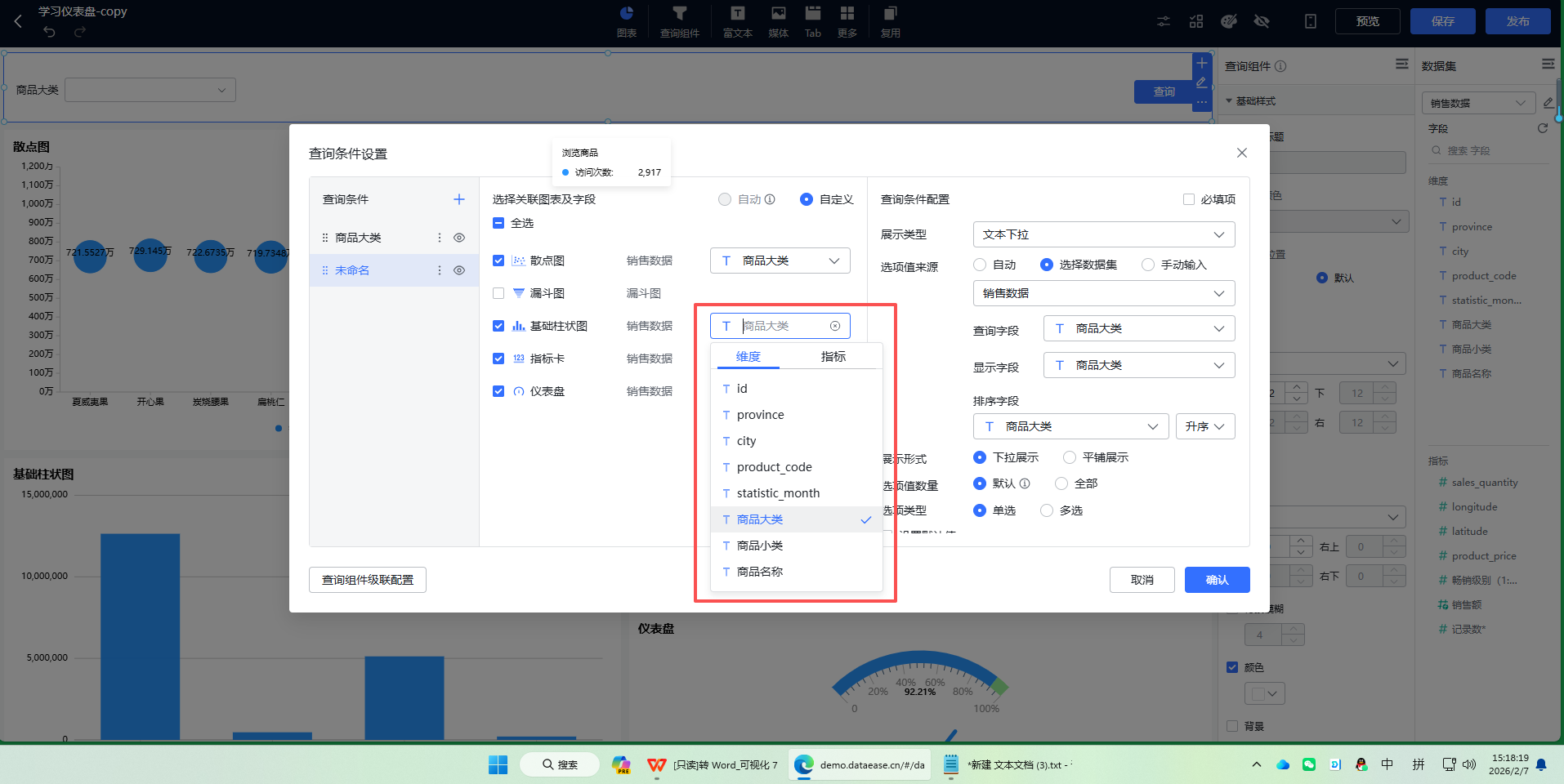Open the 更多 more components icon
1564x784 pixels.
[847, 21]
